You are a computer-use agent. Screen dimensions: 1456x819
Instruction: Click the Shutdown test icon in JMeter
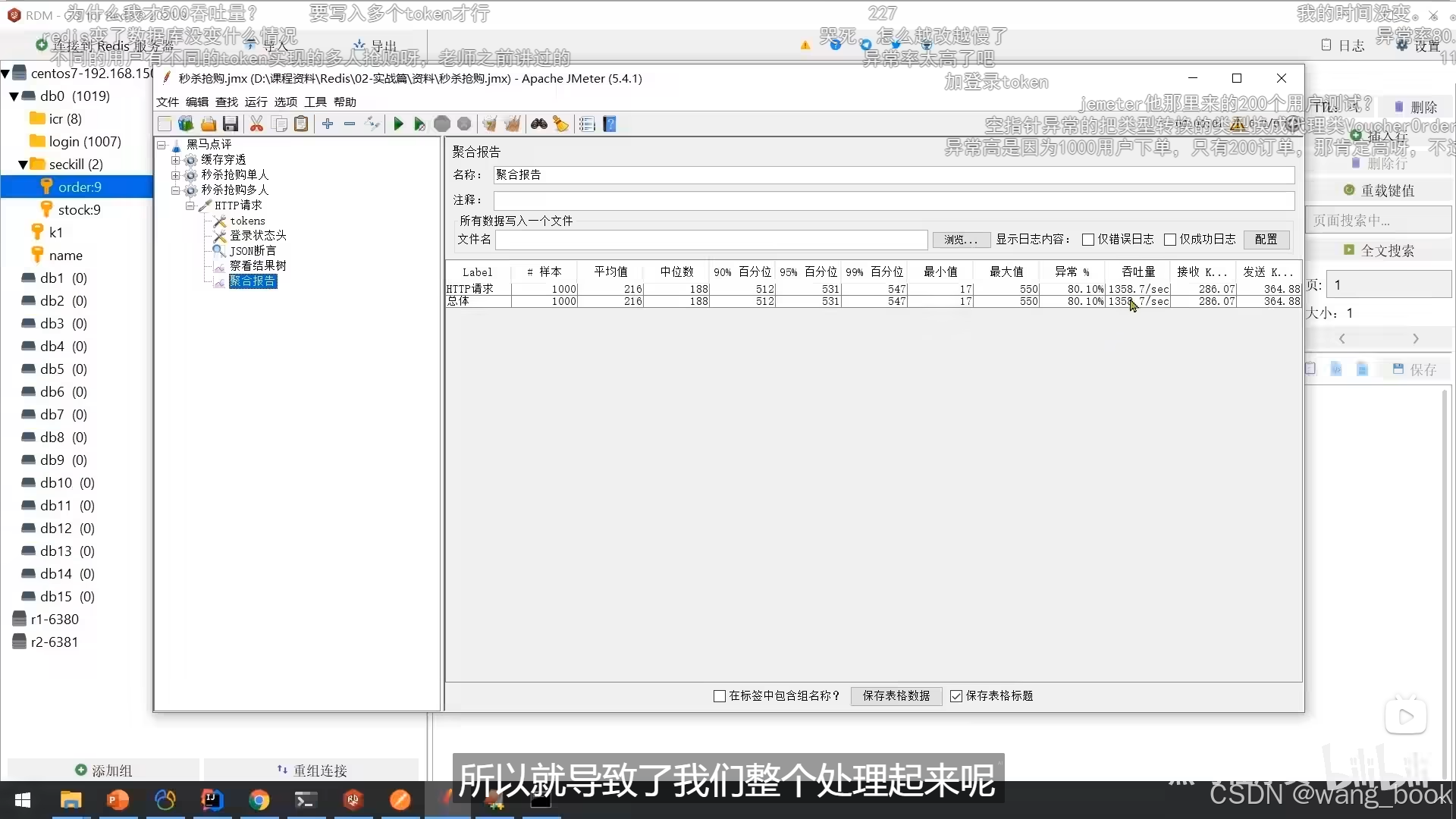coord(464,124)
